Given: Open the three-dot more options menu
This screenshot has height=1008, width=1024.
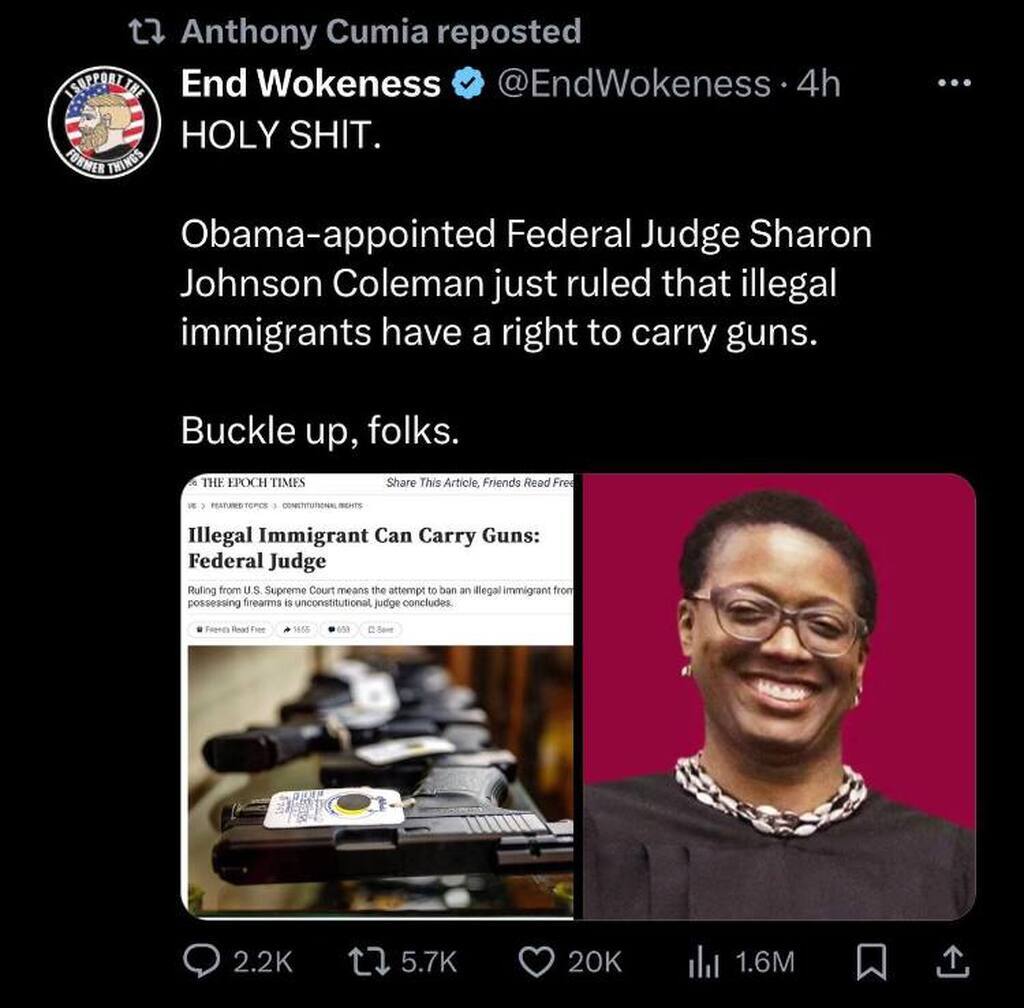Looking at the screenshot, I should (954, 83).
